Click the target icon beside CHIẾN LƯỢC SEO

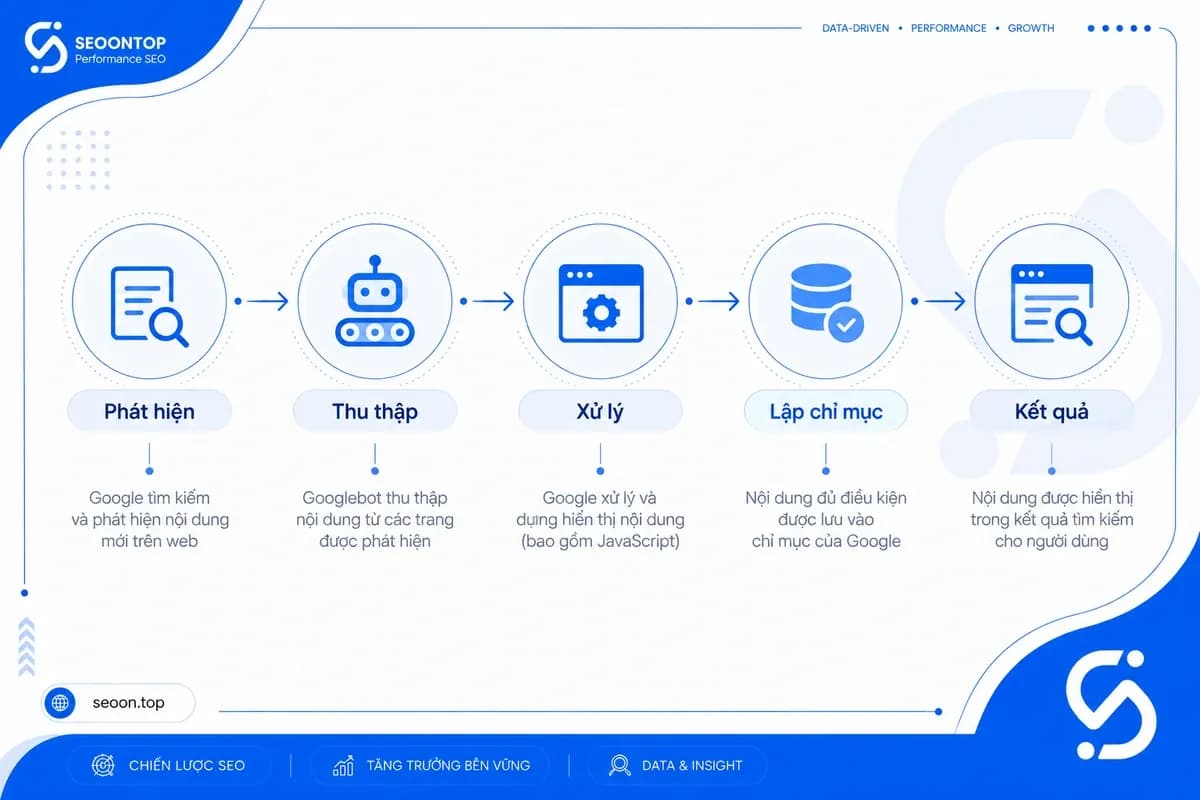click(102, 766)
